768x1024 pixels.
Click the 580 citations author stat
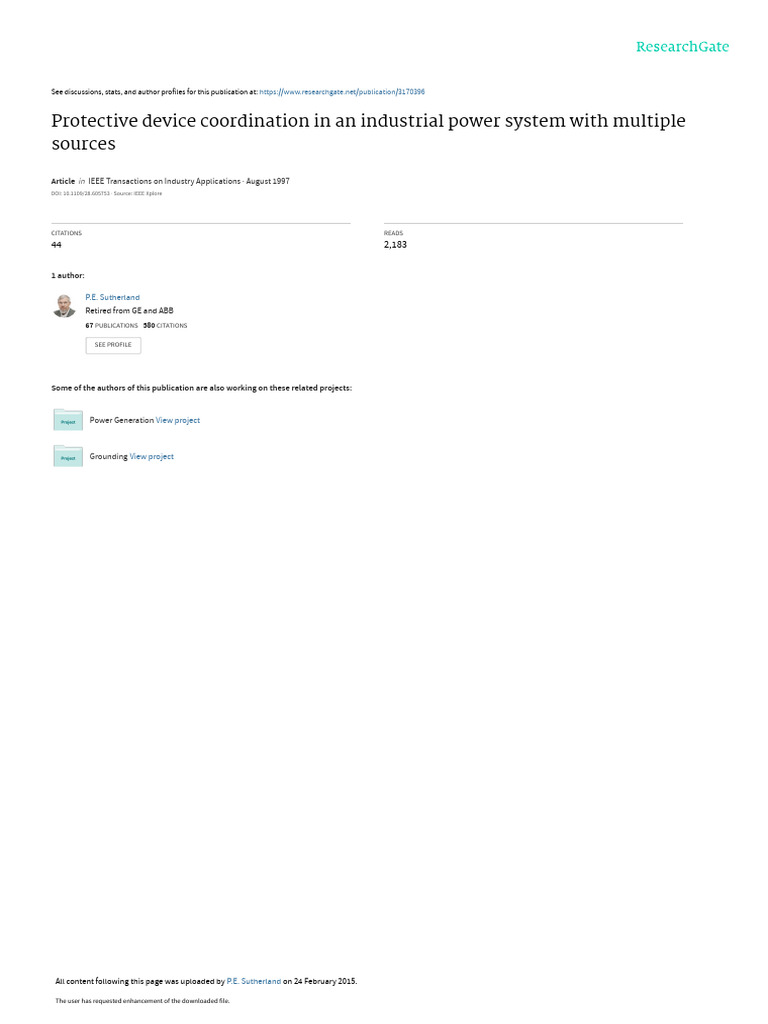tap(165, 326)
